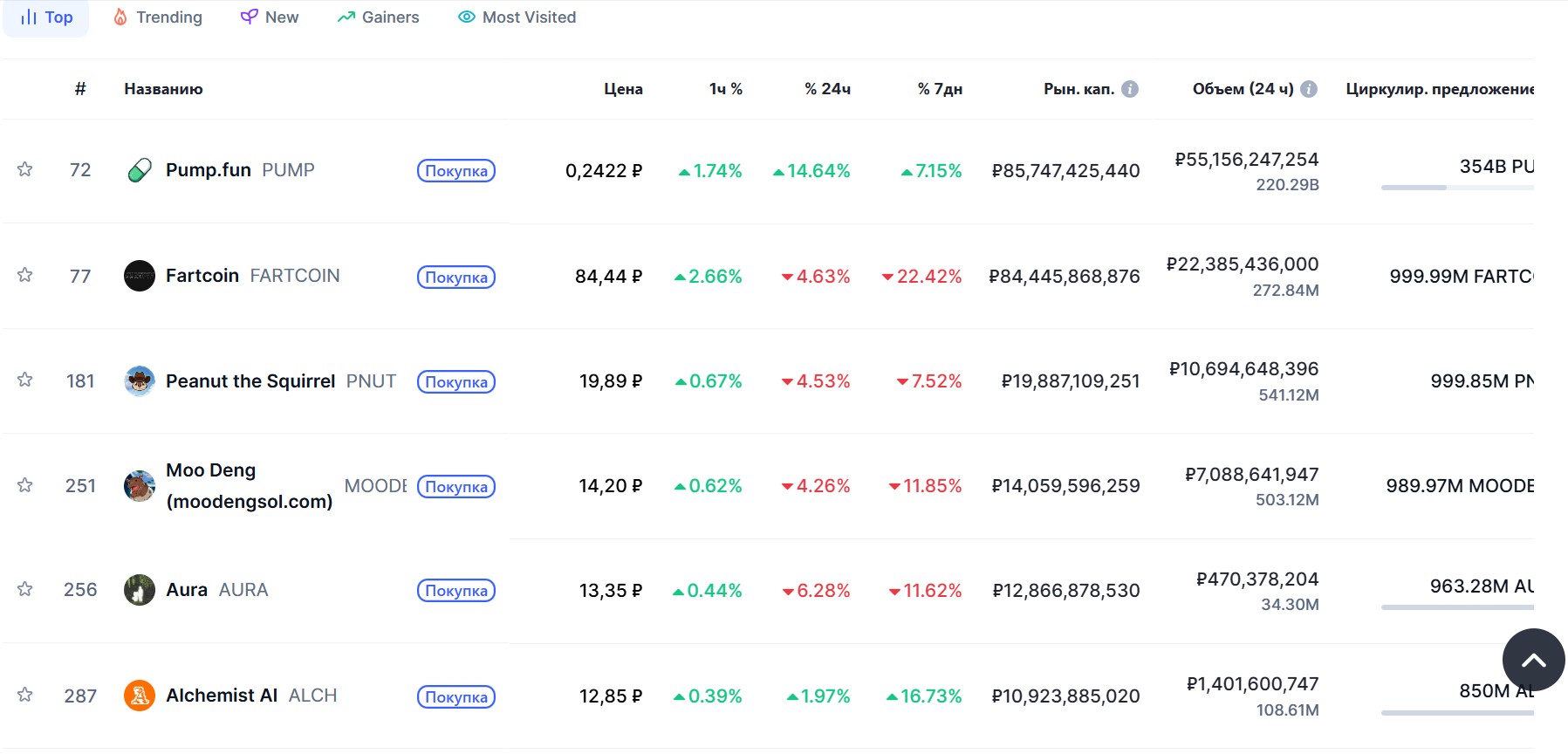
Task: Open the Moo Deng (moodengsol.com) page
Action: pos(250,486)
